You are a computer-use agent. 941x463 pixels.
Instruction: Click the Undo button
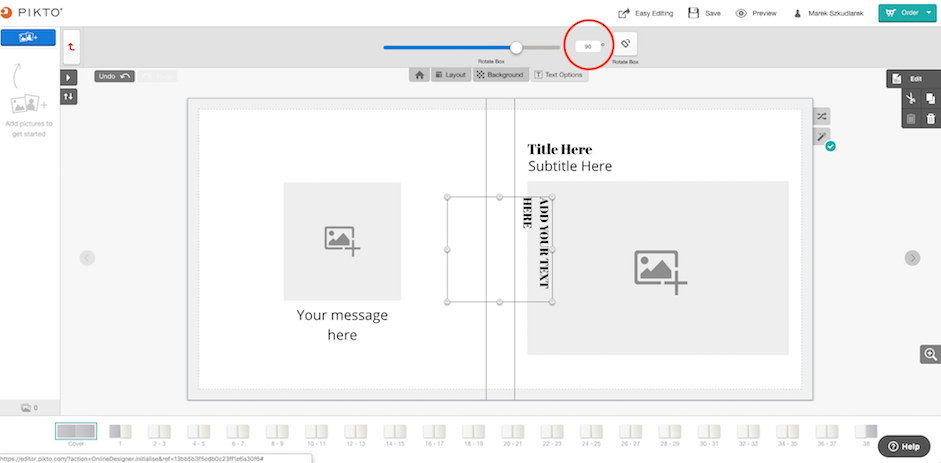coord(114,76)
